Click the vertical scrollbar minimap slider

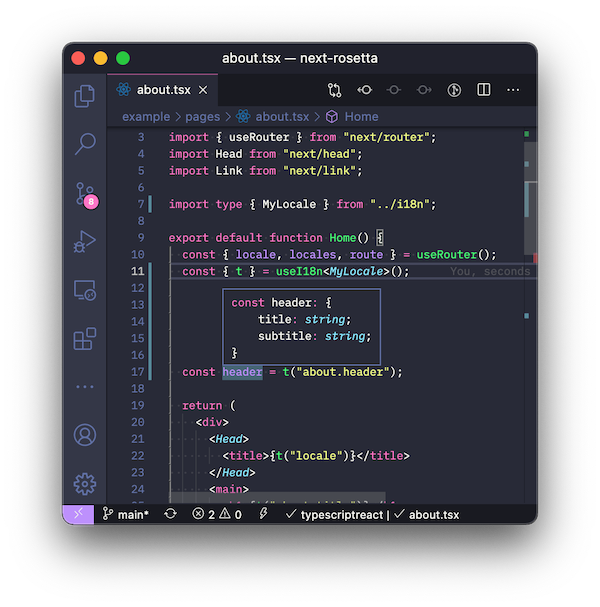tap(530, 199)
